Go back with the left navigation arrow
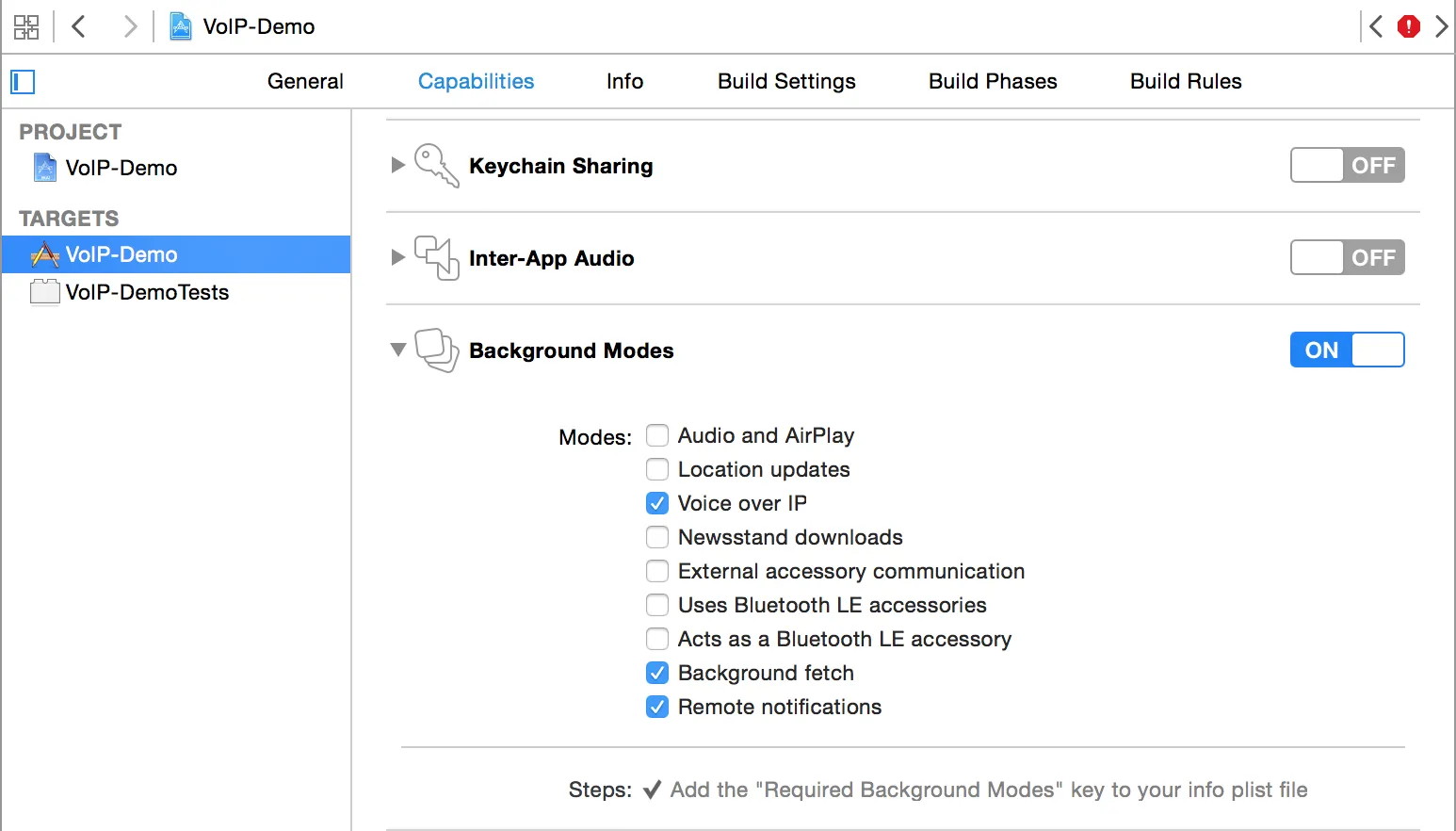The width and height of the screenshot is (1456, 831). [x=79, y=26]
